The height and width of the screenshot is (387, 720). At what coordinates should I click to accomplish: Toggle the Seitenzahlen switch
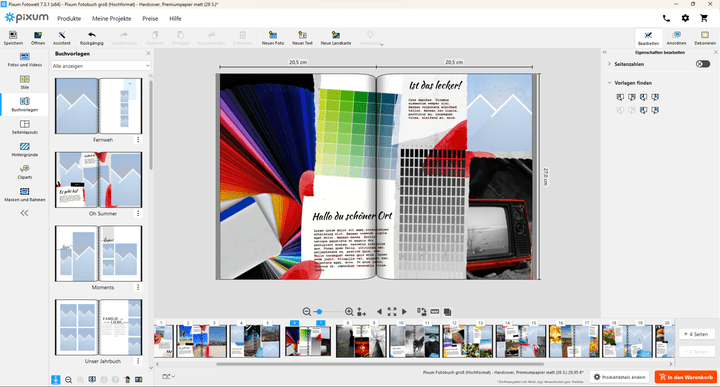(x=703, y=64)
